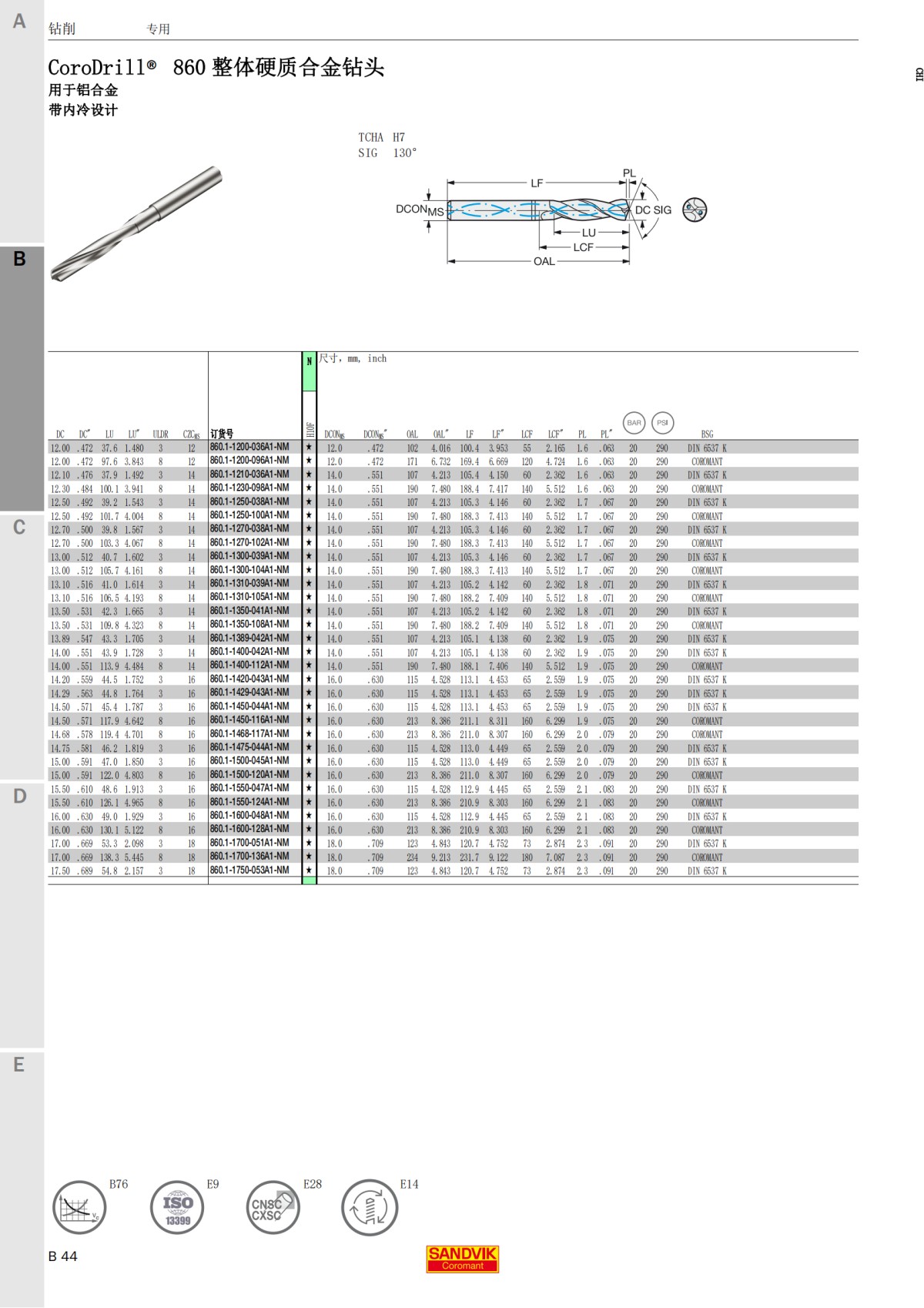Click order code 860.1-1310-105A1-NM
Image resolution: width=924 pixels, height=1308 pixels.
pos(249,597)
